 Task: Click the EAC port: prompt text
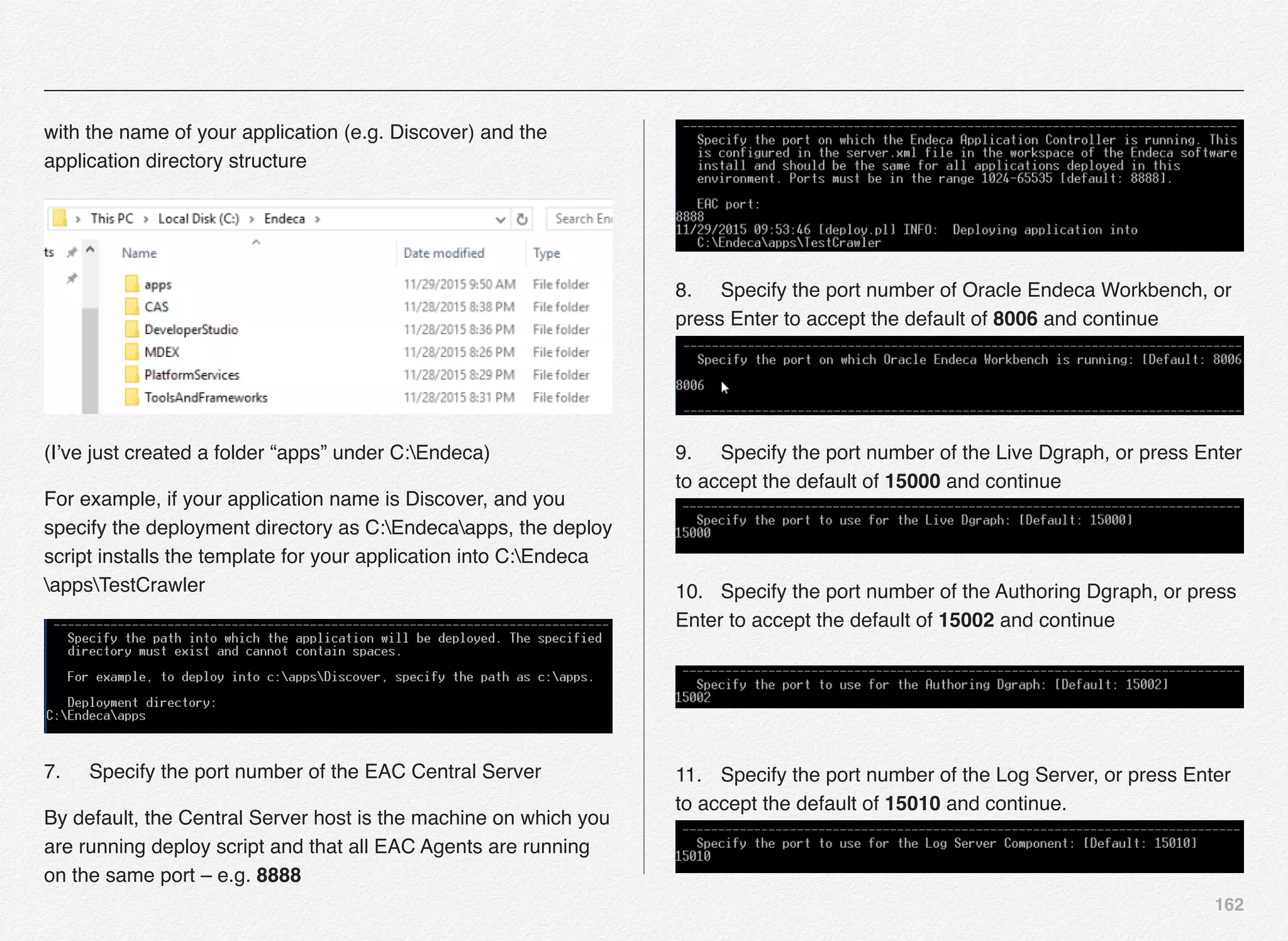pyautogui.click(x=728, y=204)
